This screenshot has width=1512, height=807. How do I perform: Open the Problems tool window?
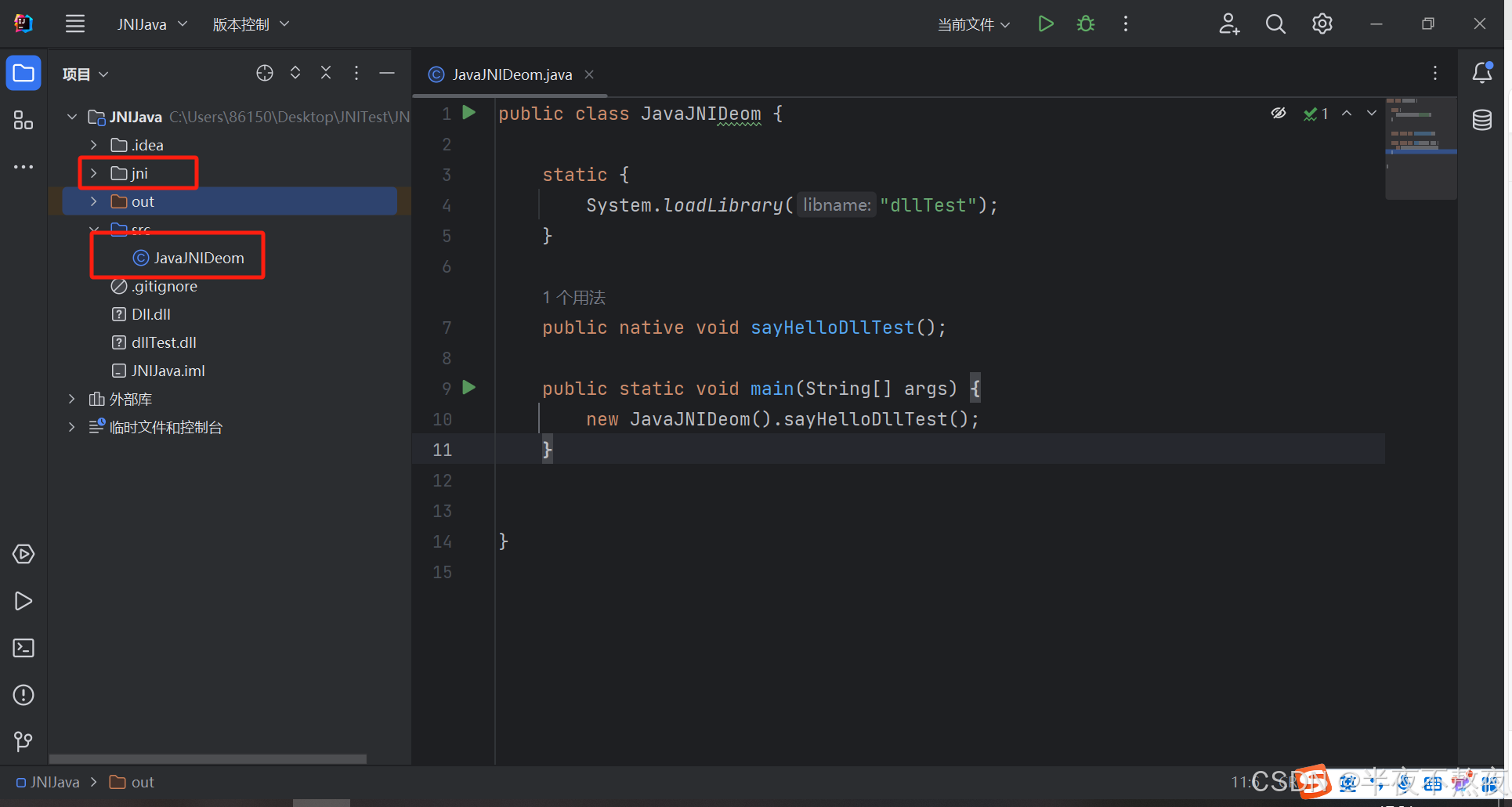click(24, 695)
